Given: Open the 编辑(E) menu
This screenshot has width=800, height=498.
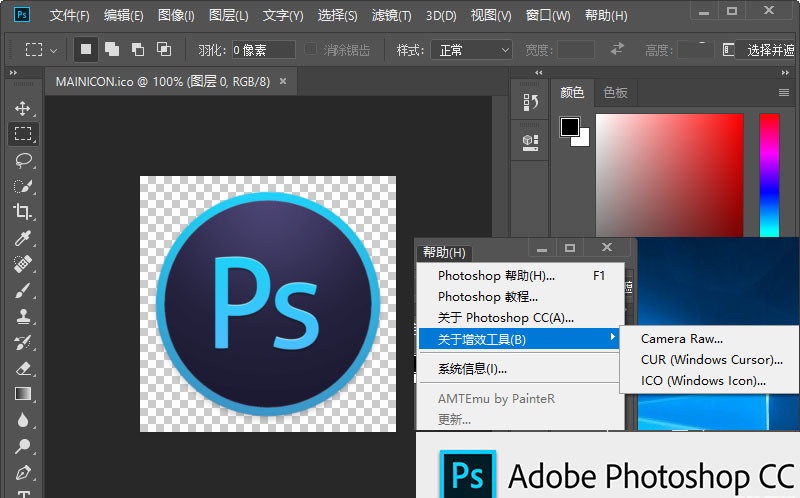Looking at the screenshot, I should pyautogui.click(x=123, y=16).
